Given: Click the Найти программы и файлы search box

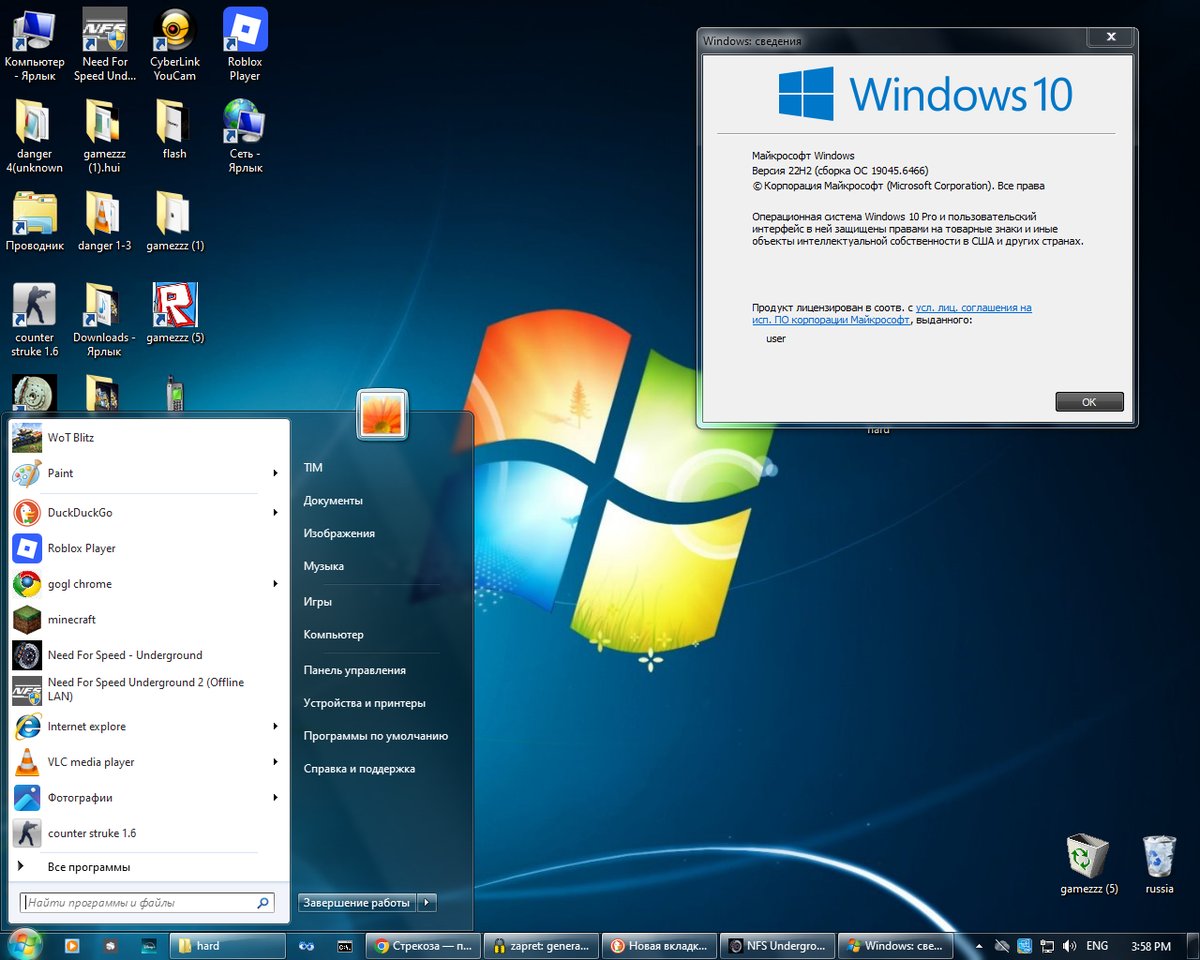Looking at the screenshot, I should [147, 902].
